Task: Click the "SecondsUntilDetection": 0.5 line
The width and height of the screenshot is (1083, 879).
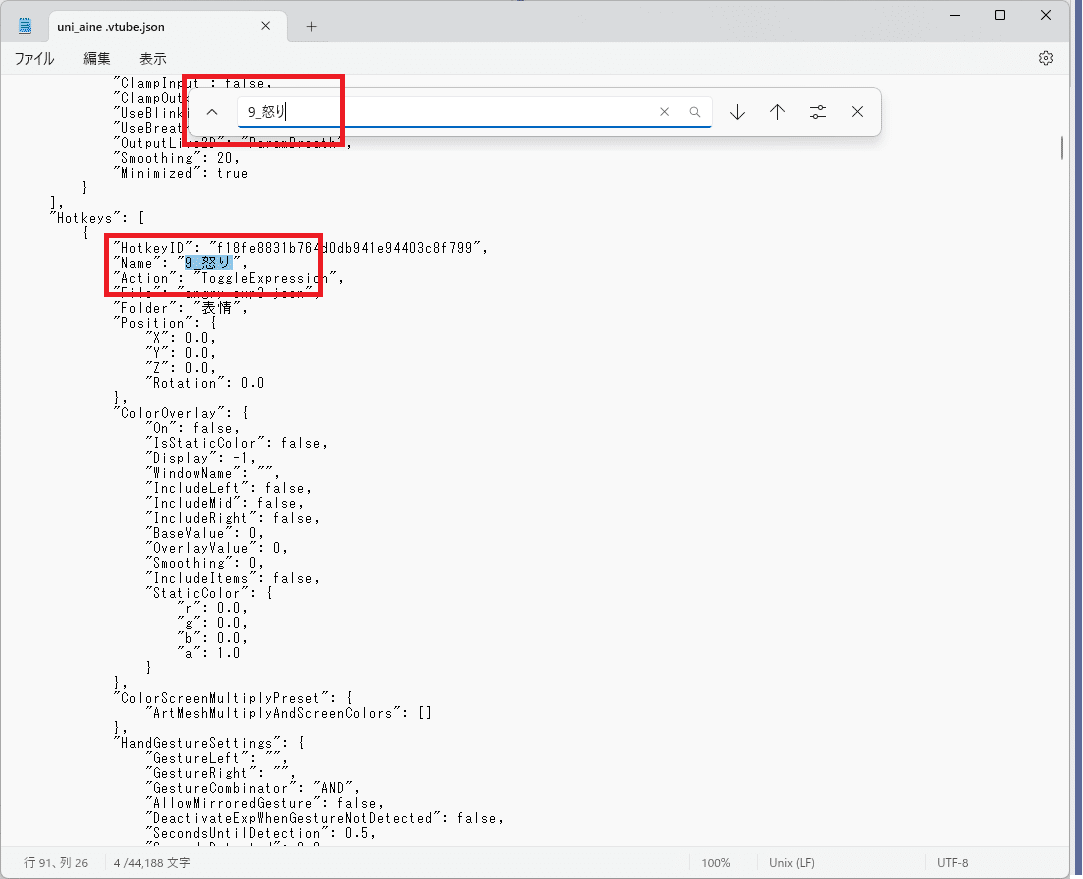Action: pos(260,833)
